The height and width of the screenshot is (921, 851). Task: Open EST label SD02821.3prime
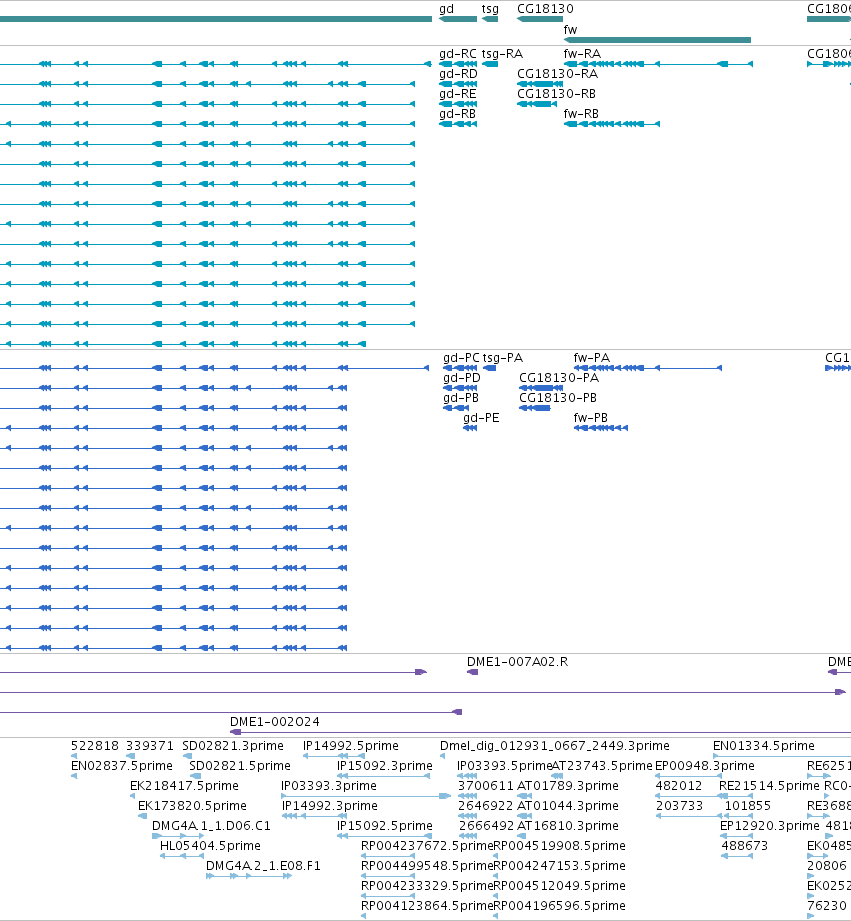233,746
